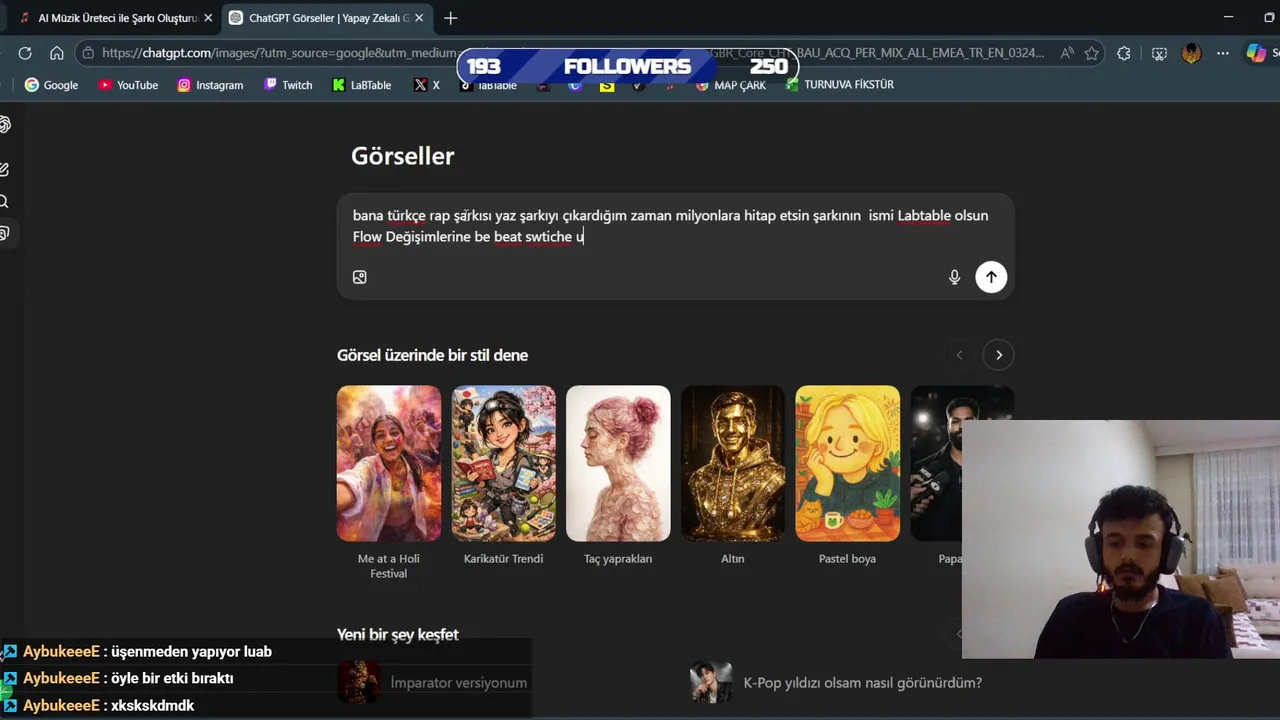The width and height of the screenshot is (1280, 720).
Task: Bookmark this page with the star icon
Action: [1092, 53]
